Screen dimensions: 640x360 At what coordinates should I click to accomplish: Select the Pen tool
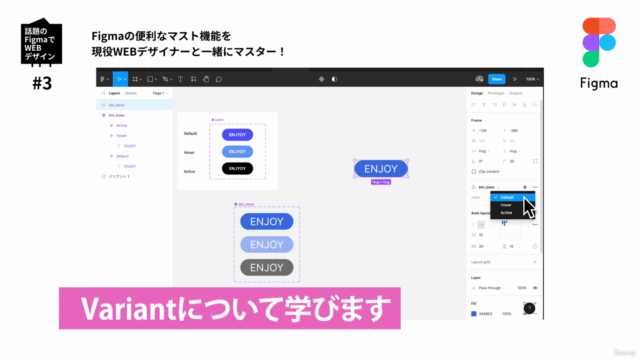pyautogui.click(x=165, y=79)
